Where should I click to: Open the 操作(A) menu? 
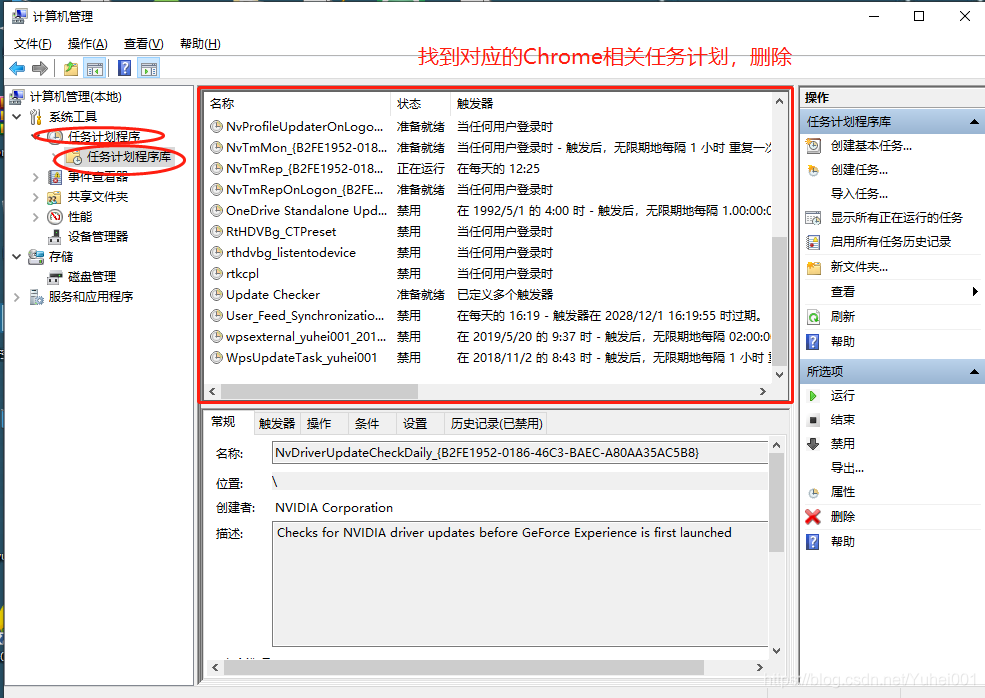click(x=87, y=43)
